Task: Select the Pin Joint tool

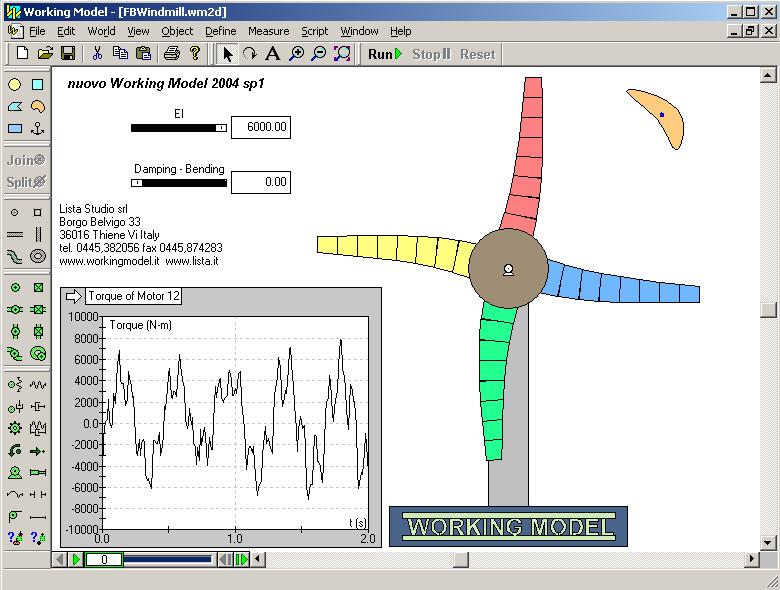Action: (15, 288)
